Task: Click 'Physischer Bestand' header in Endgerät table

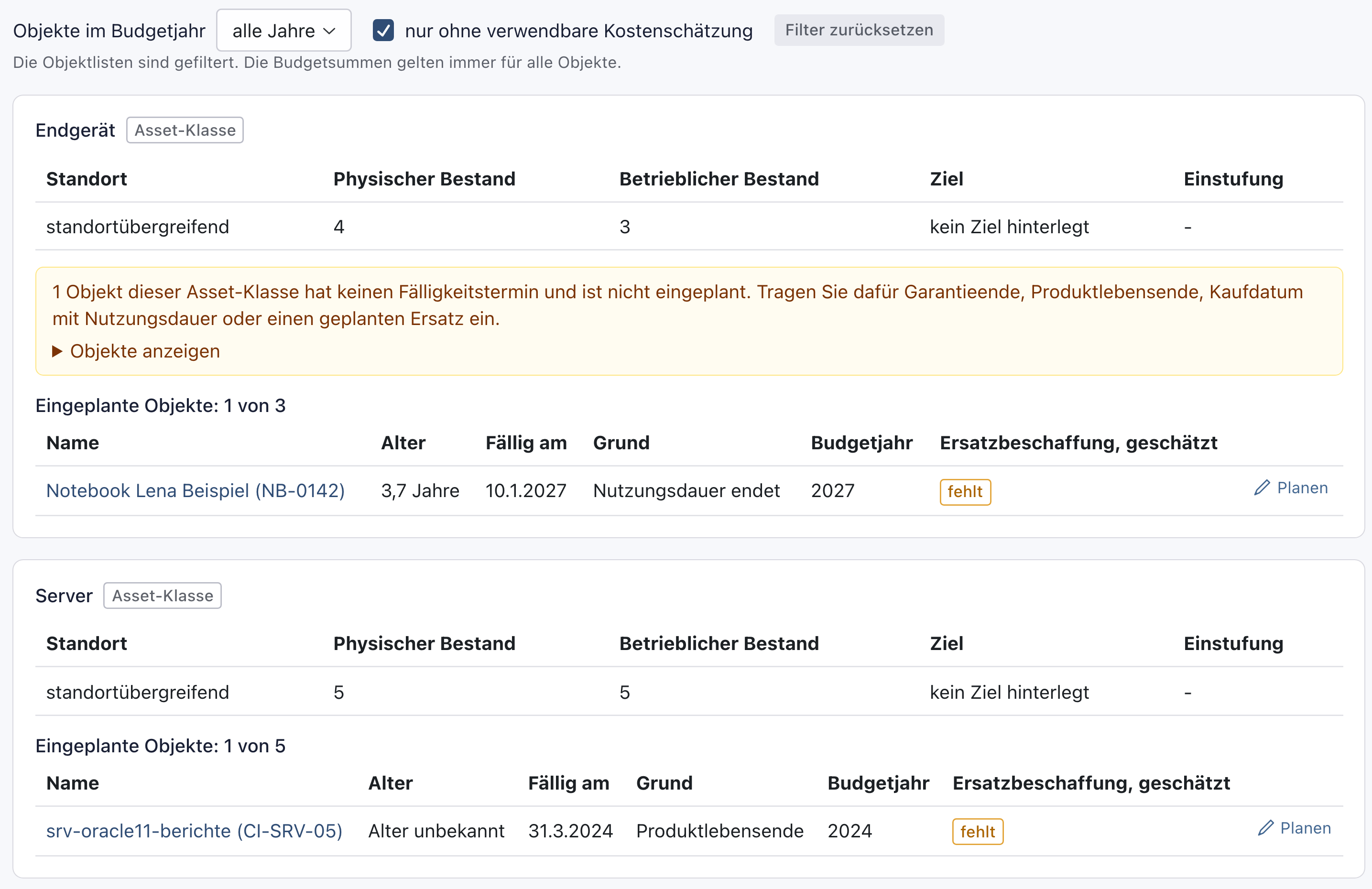Action: (425, 179)
